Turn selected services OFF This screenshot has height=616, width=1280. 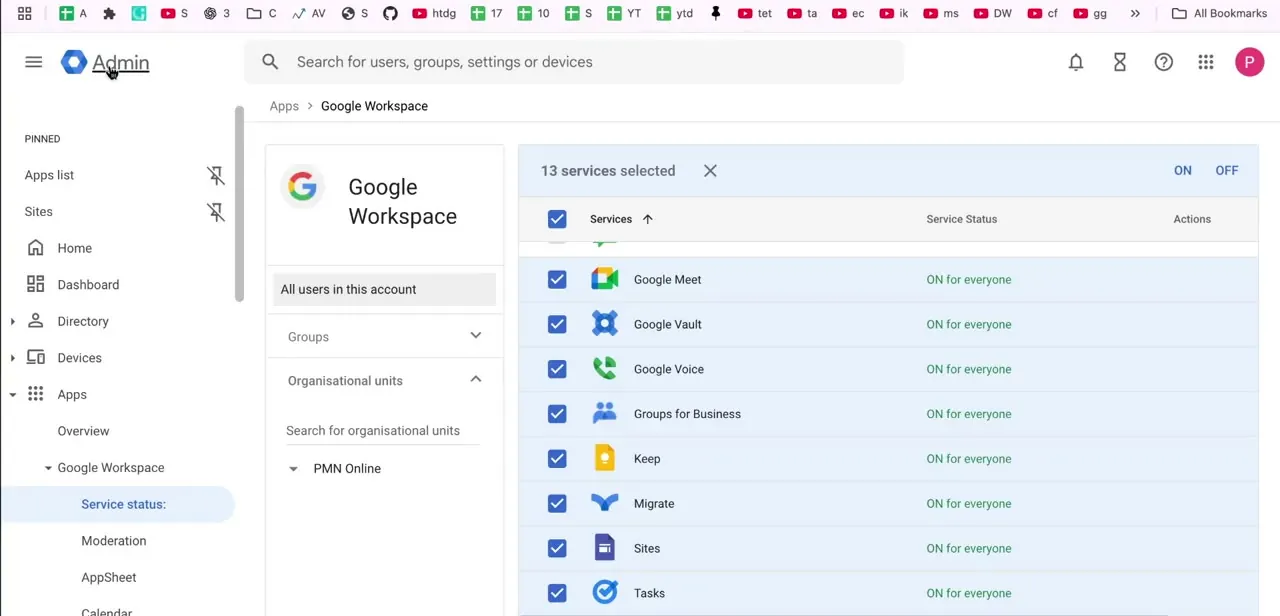[x=1227, y=170]
